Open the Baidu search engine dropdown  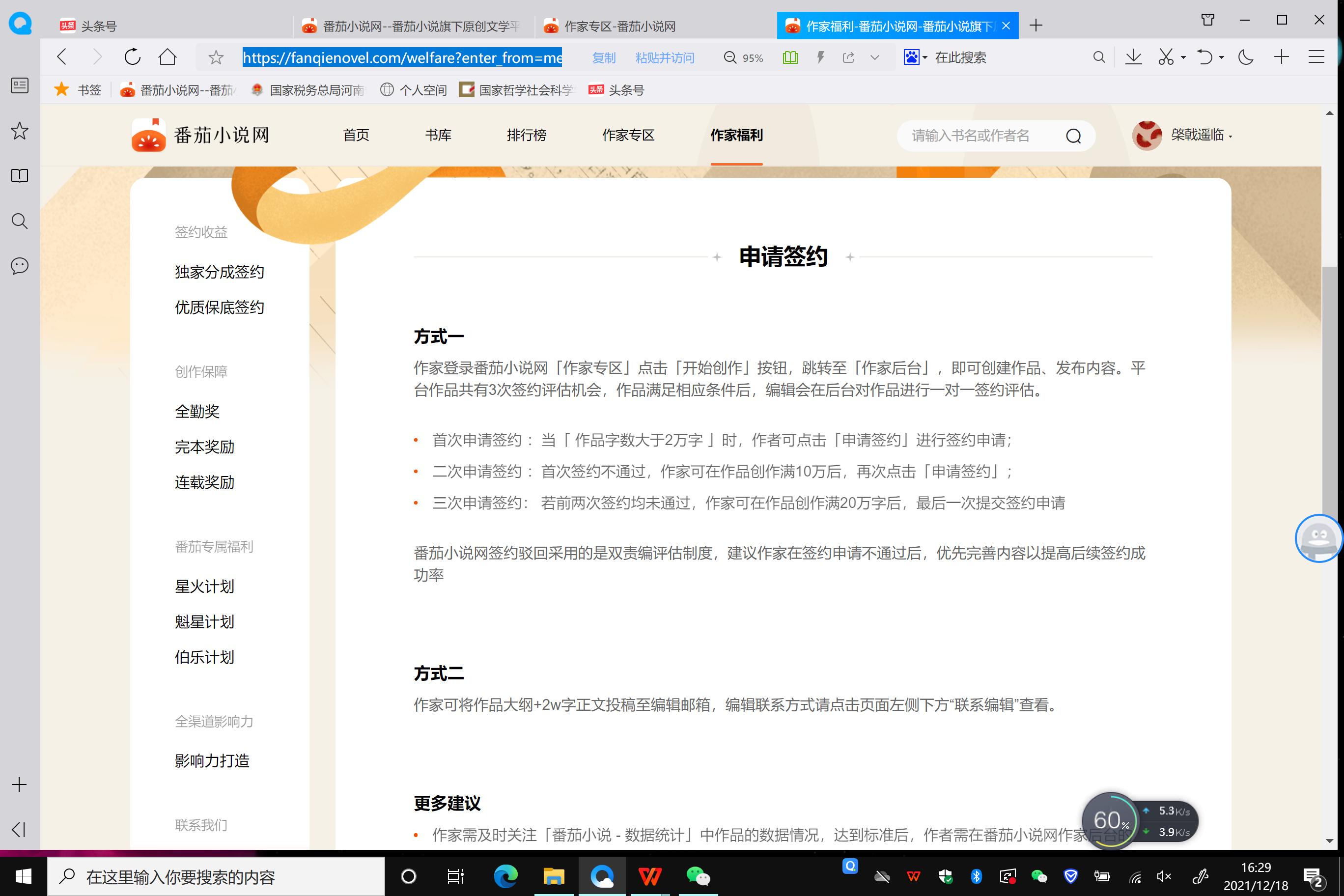point(924,57)
